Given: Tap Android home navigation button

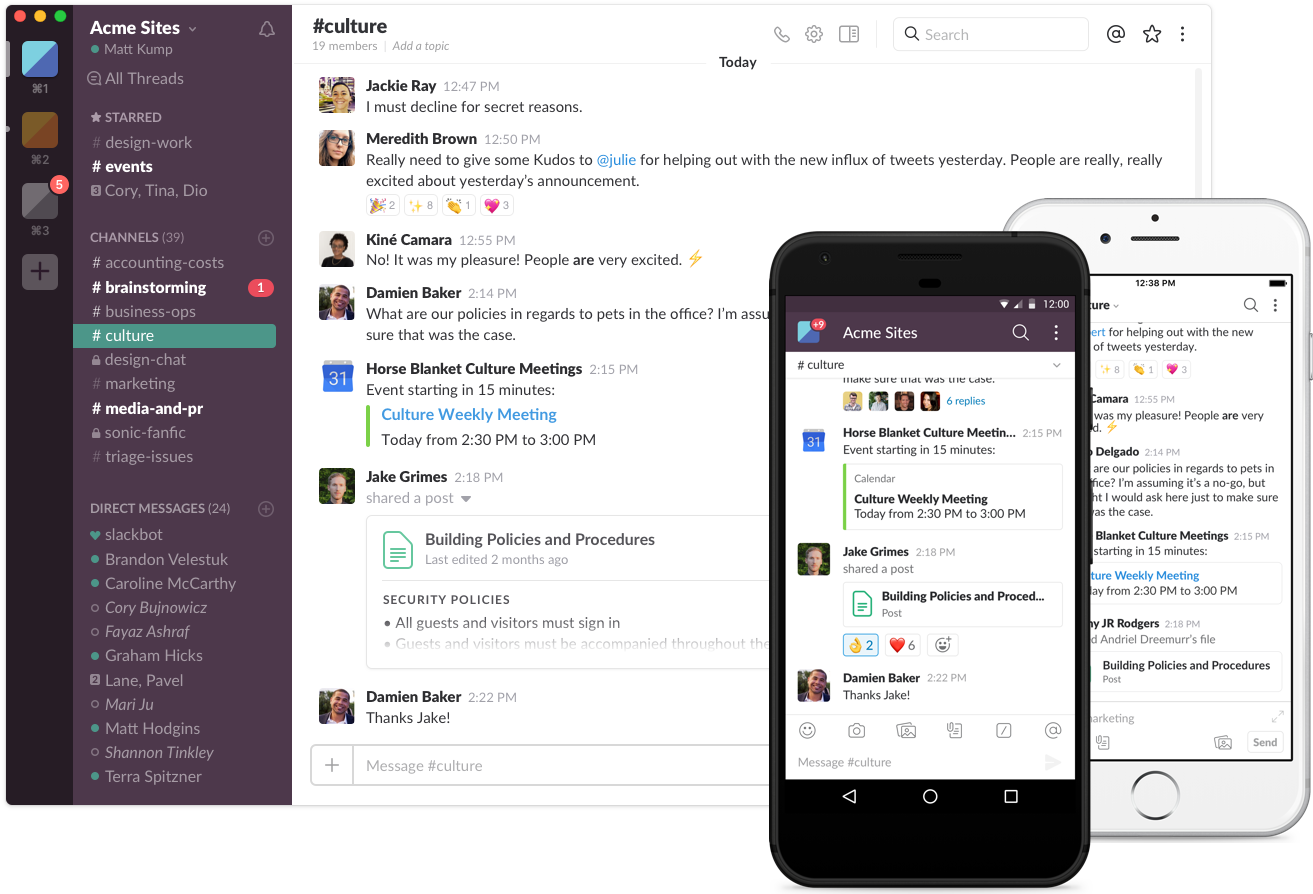Looking at the screenshot, I should (930, 797).
